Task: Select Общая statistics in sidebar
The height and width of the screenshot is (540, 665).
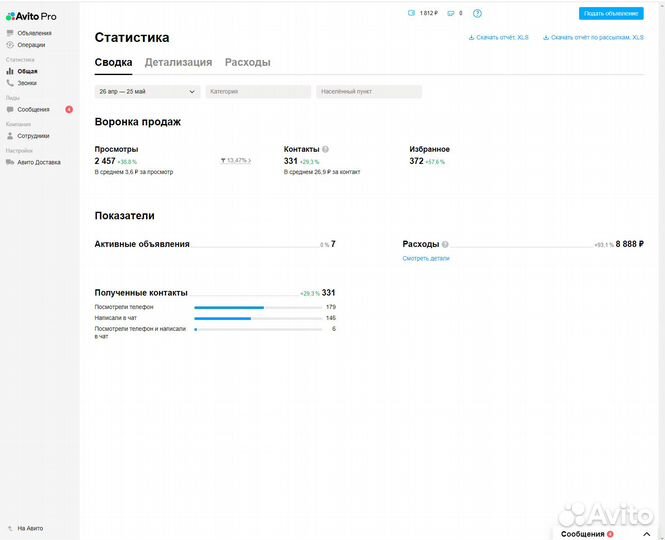Action: point(27,71)
